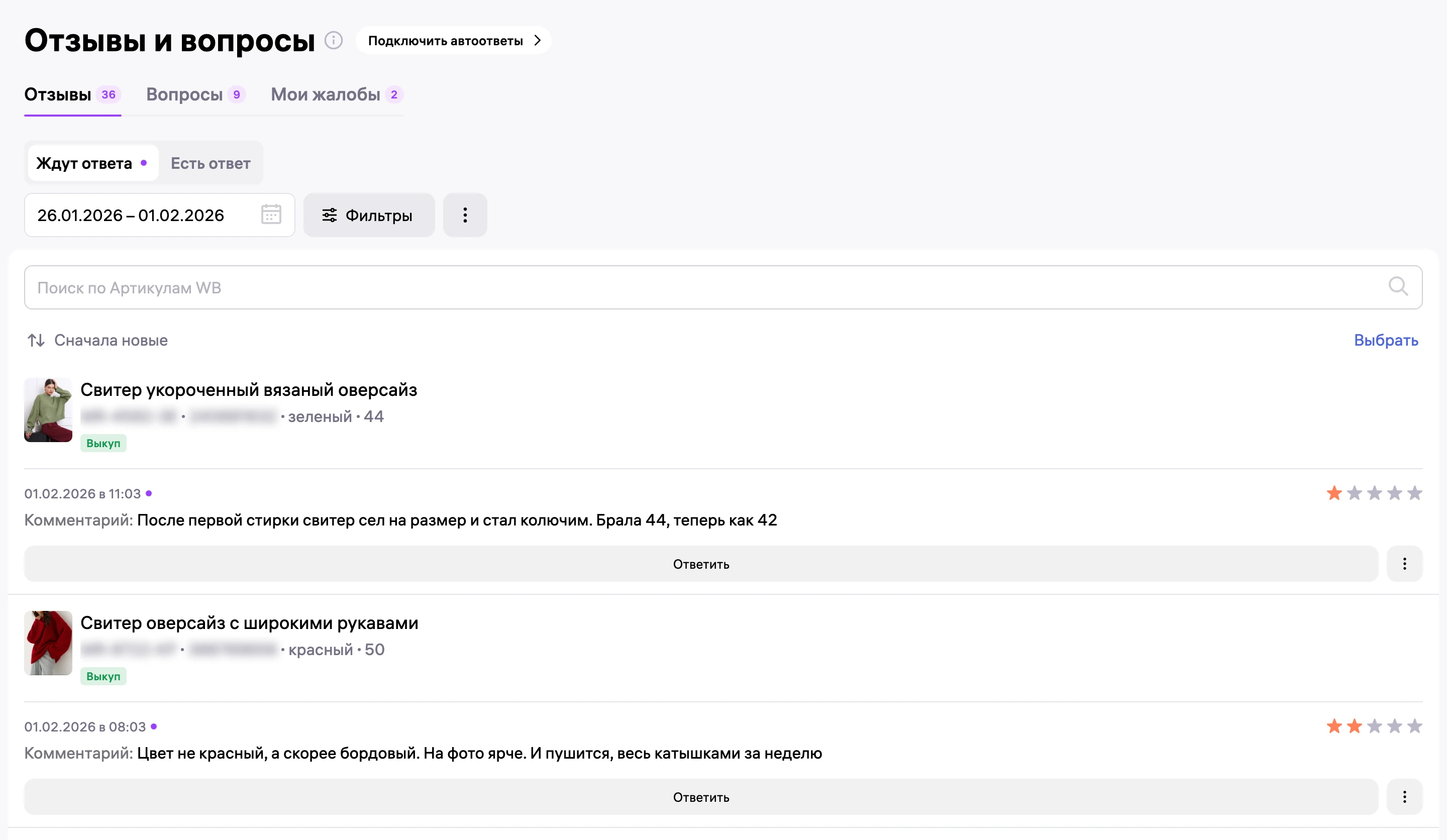Click Ответить for the green sweater review
The width and height of the screenshot is (1447, 840).
point(701,564)
